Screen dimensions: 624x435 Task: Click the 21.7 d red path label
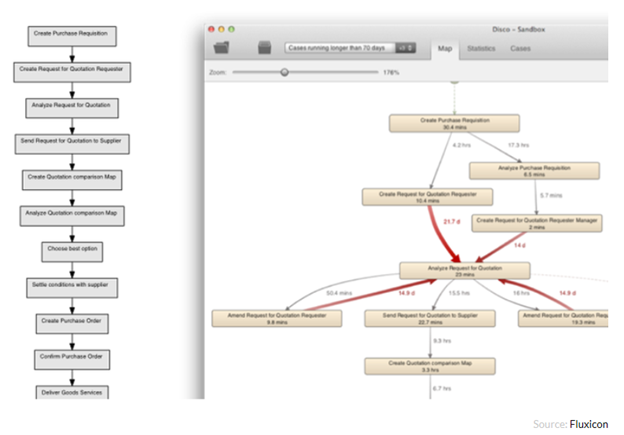pyautogui.click(x=452, y=222)
